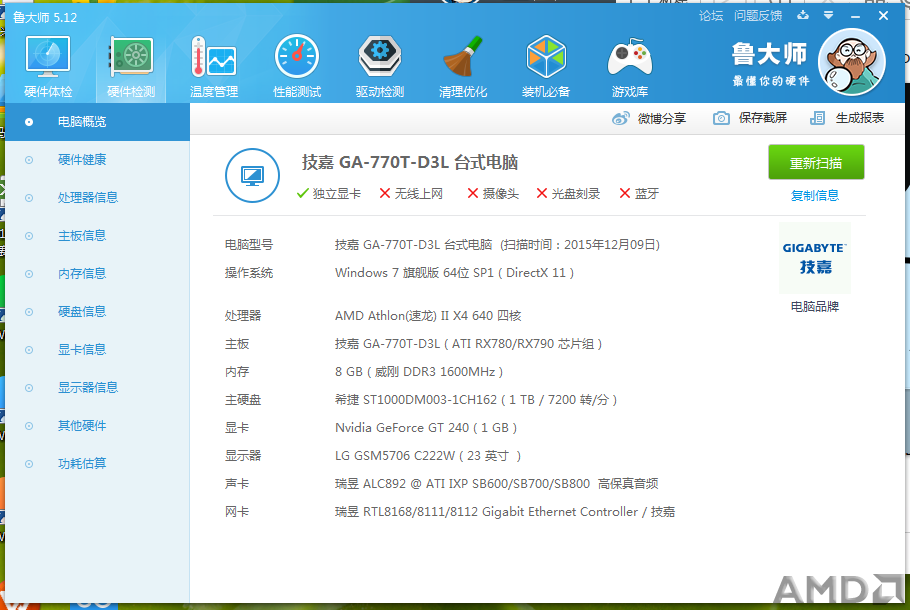
Task: Click the 摄像头 status indicator
Action: click(x=493, y=194)
